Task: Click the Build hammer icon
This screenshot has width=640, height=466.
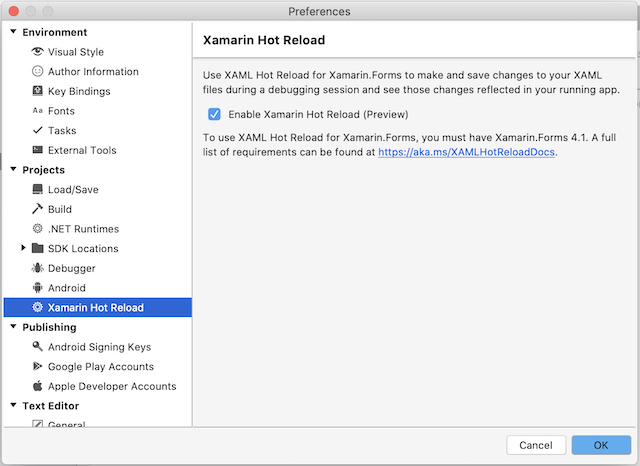Action: (x=37, y=209)
